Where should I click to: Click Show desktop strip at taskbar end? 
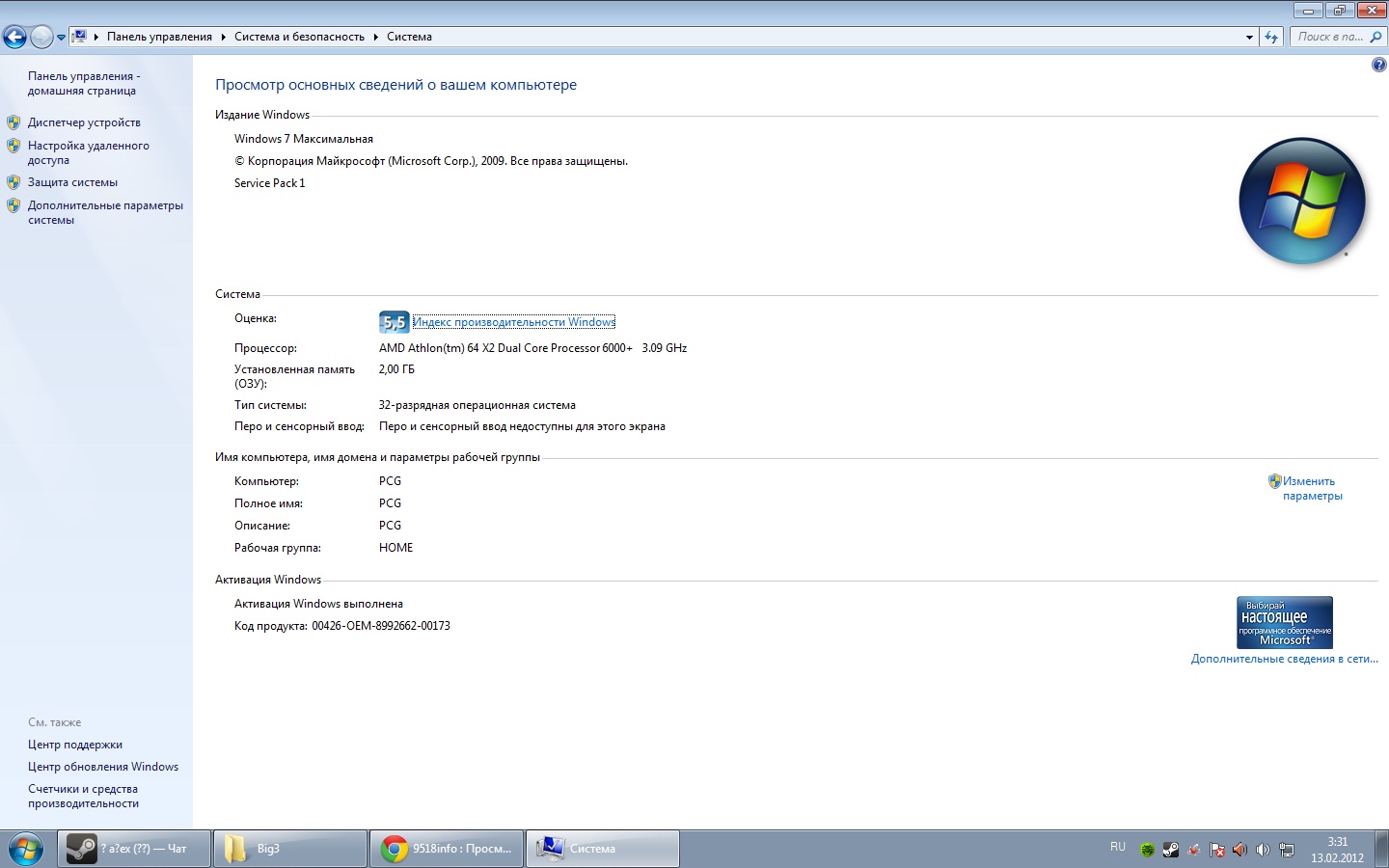[1382, 849]
